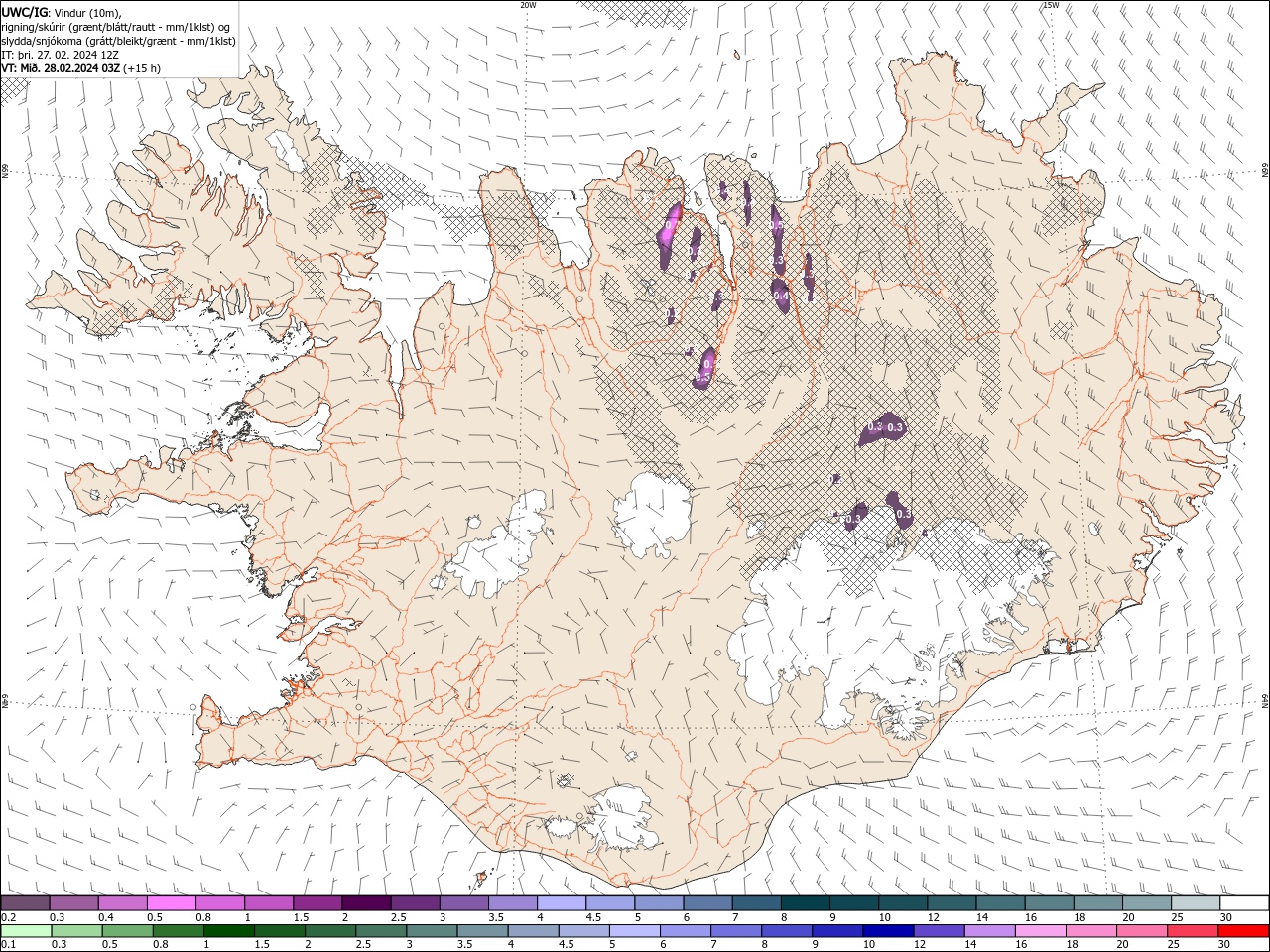Click the bright pink top-row swatch labeled 0.5
The height and width of the screenshot is (952, 1270).
click(171, 903)
